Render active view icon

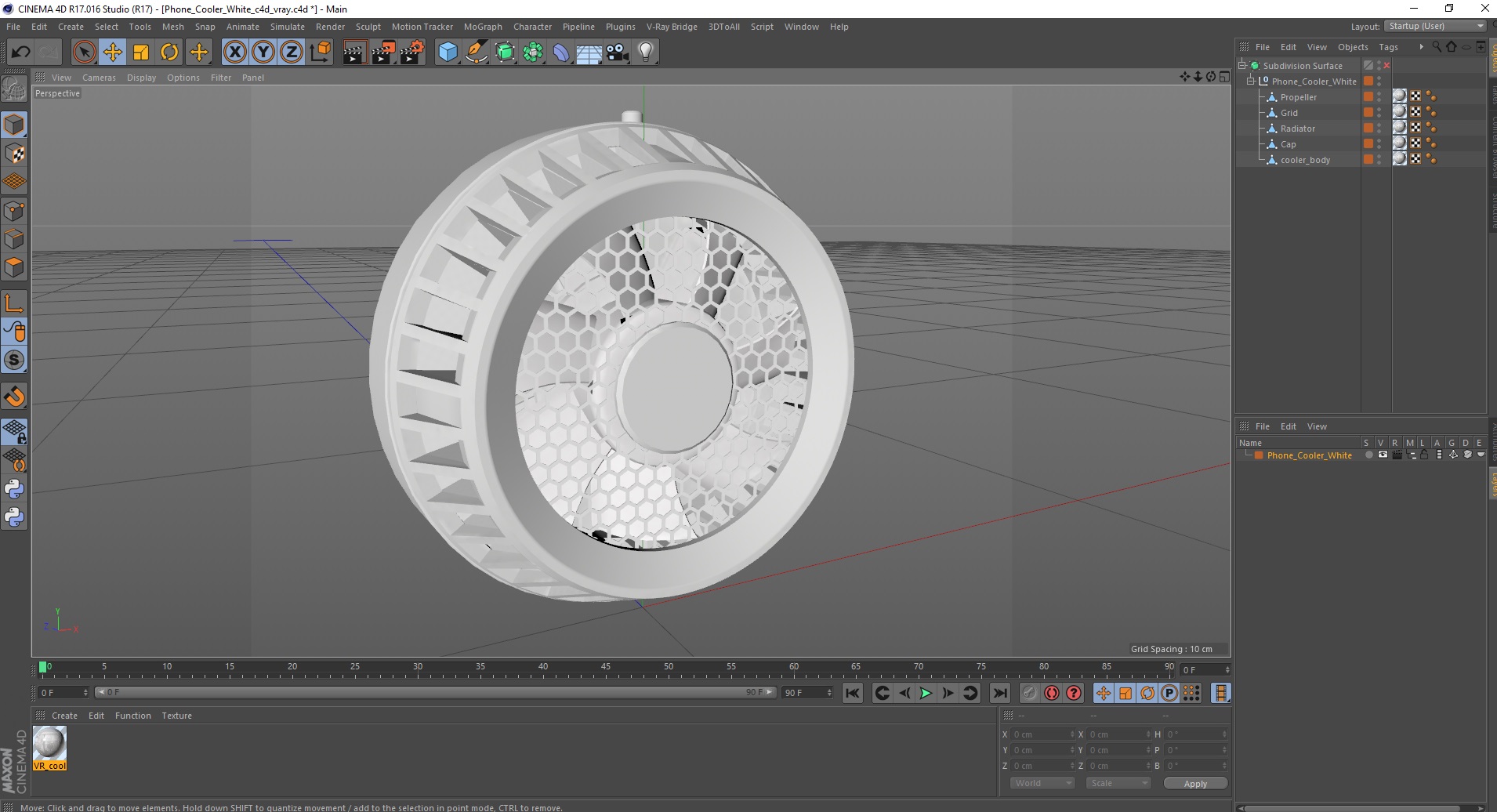click(x=354, y=53)
